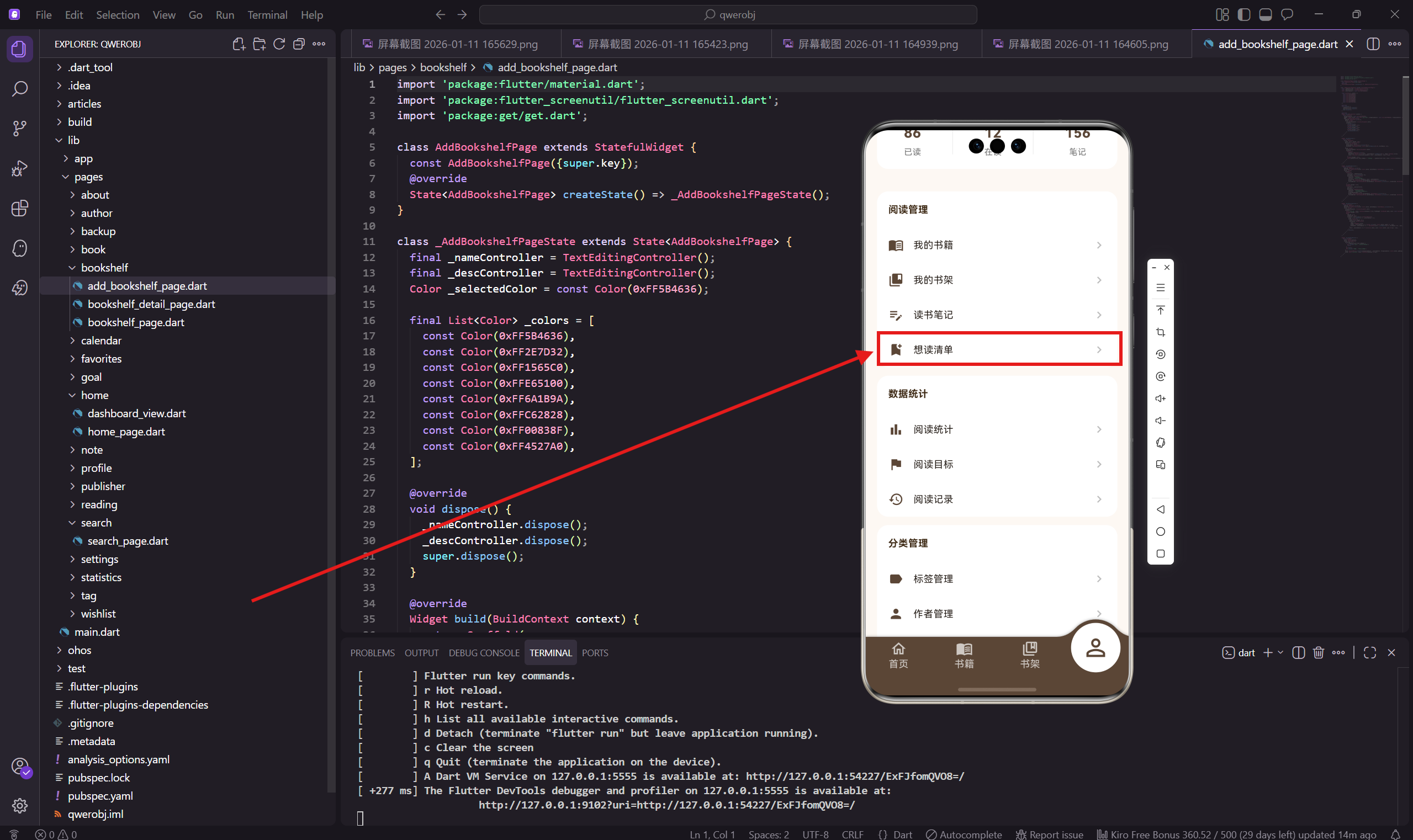The width and height of the screenshot is (1413, 840).
Task: Collapse the bookshelf folder
Action: tap(104, 268)
